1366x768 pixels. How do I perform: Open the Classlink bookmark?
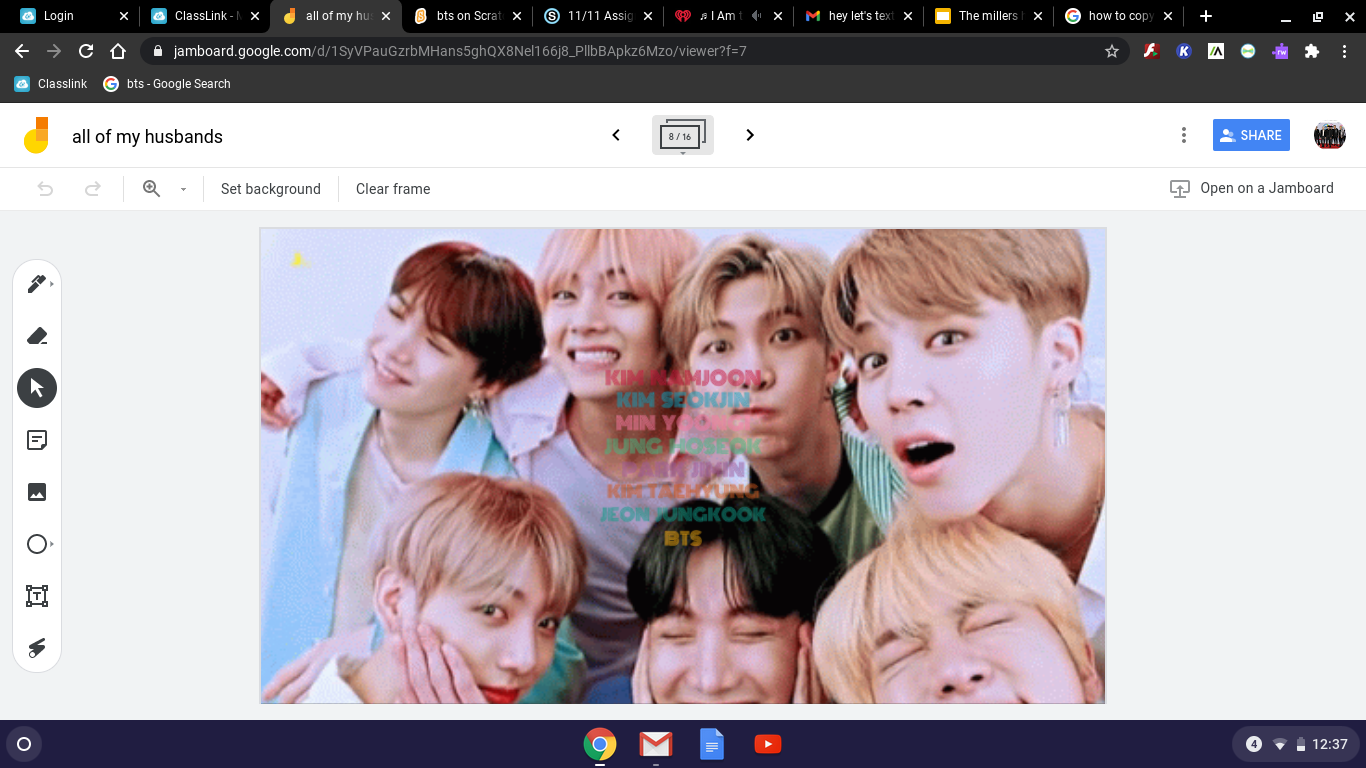click(x=51, y=84)
